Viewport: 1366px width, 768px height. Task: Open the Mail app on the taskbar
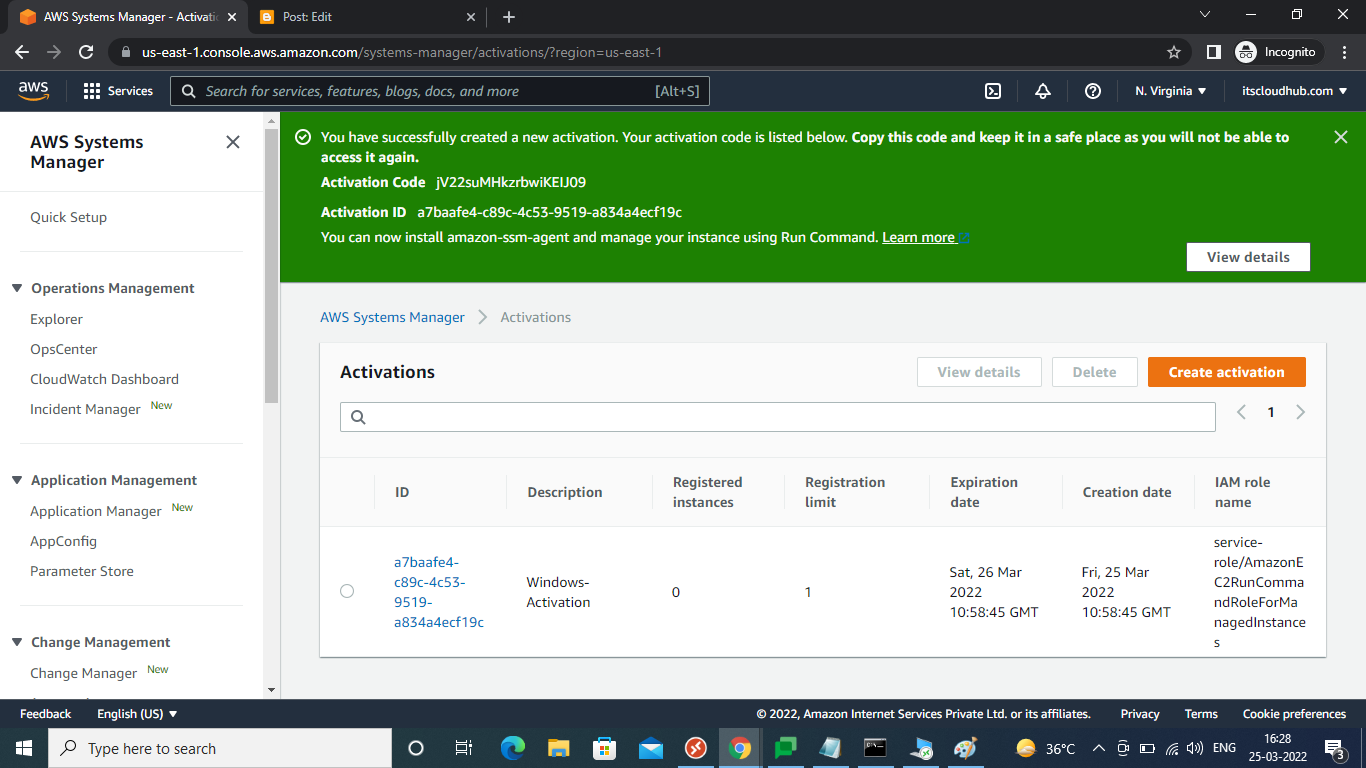pyautogui.click(x=651, y=748)
